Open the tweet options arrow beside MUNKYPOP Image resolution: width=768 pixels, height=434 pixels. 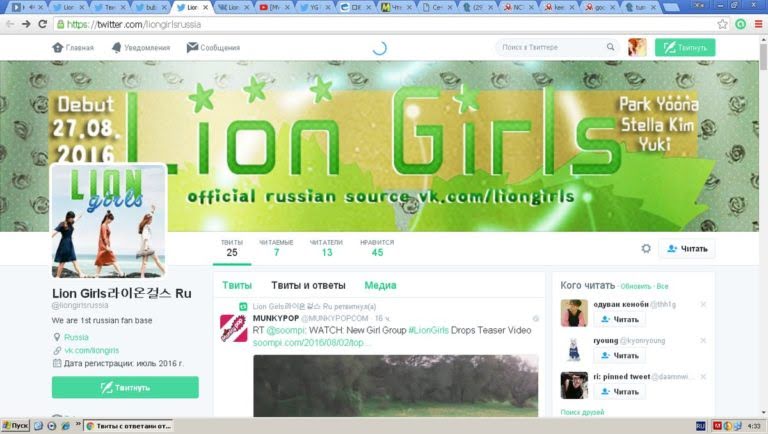[536, 318]
